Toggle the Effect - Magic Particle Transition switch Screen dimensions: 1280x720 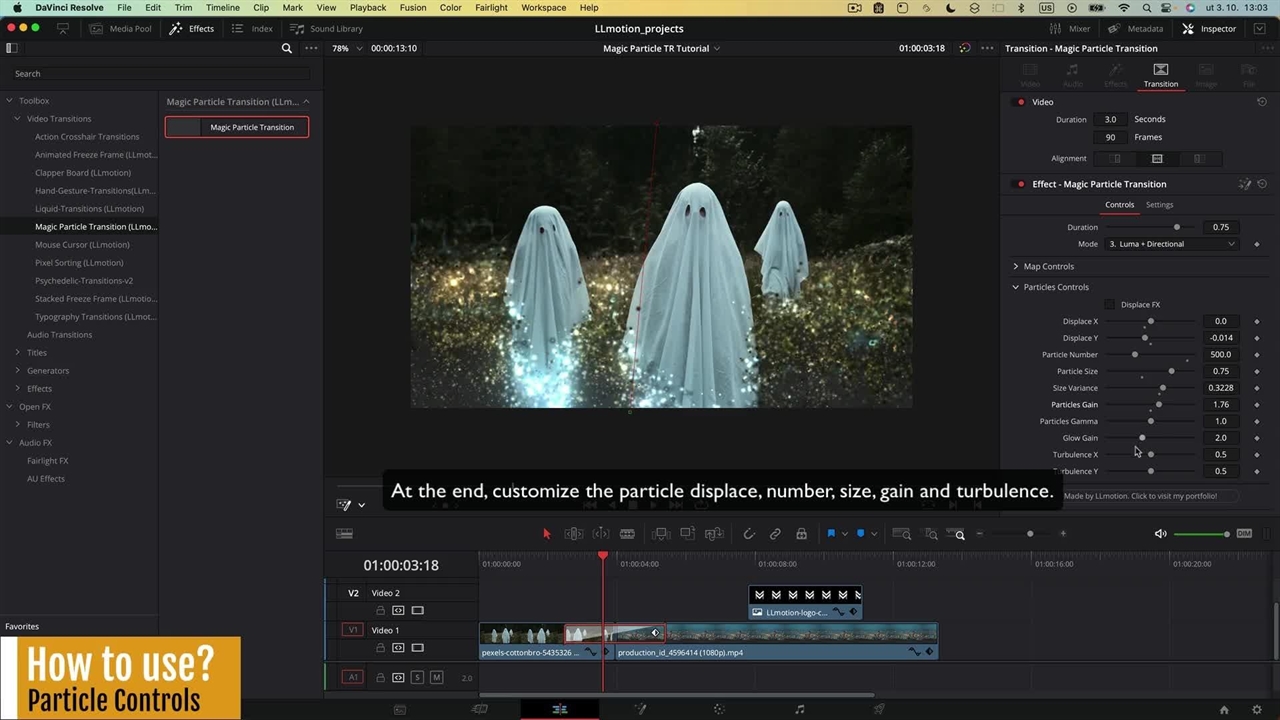point(1020,184)
